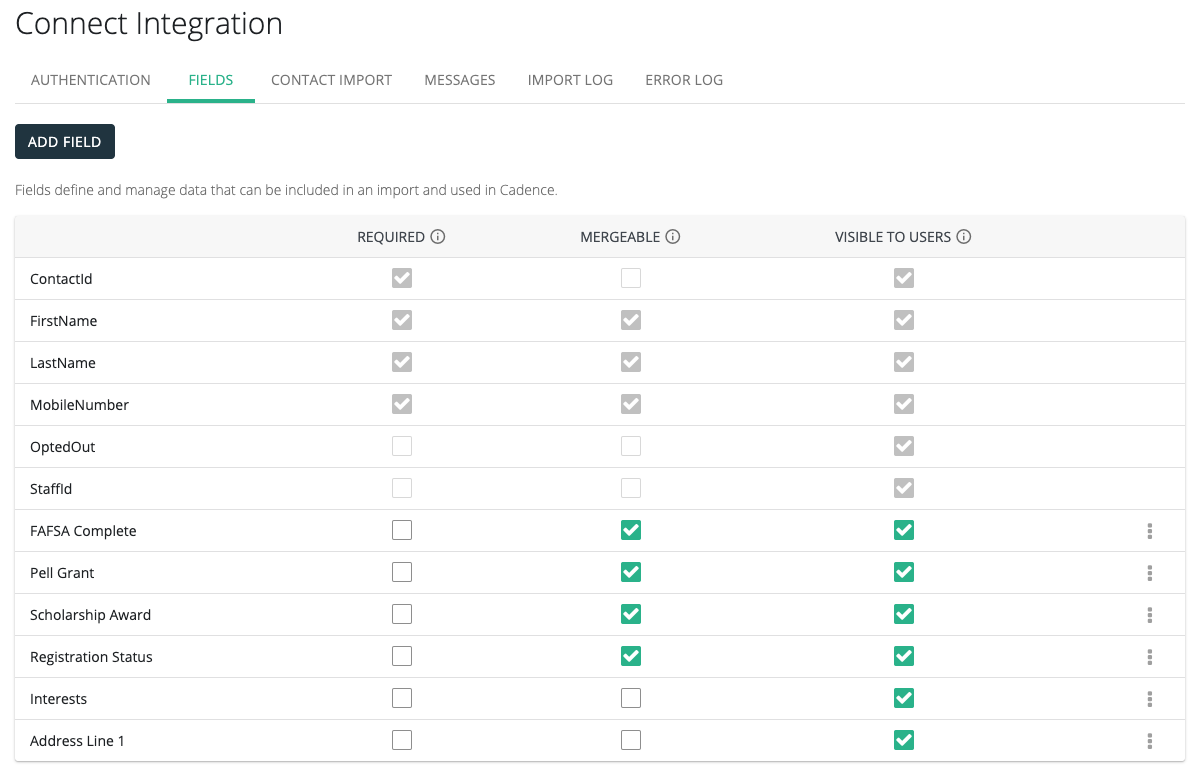The width and height of the screenshot is (1194, 768).
Task: Go to the Error Log tab
Action: pyautogui.click(x=684, y=80)
